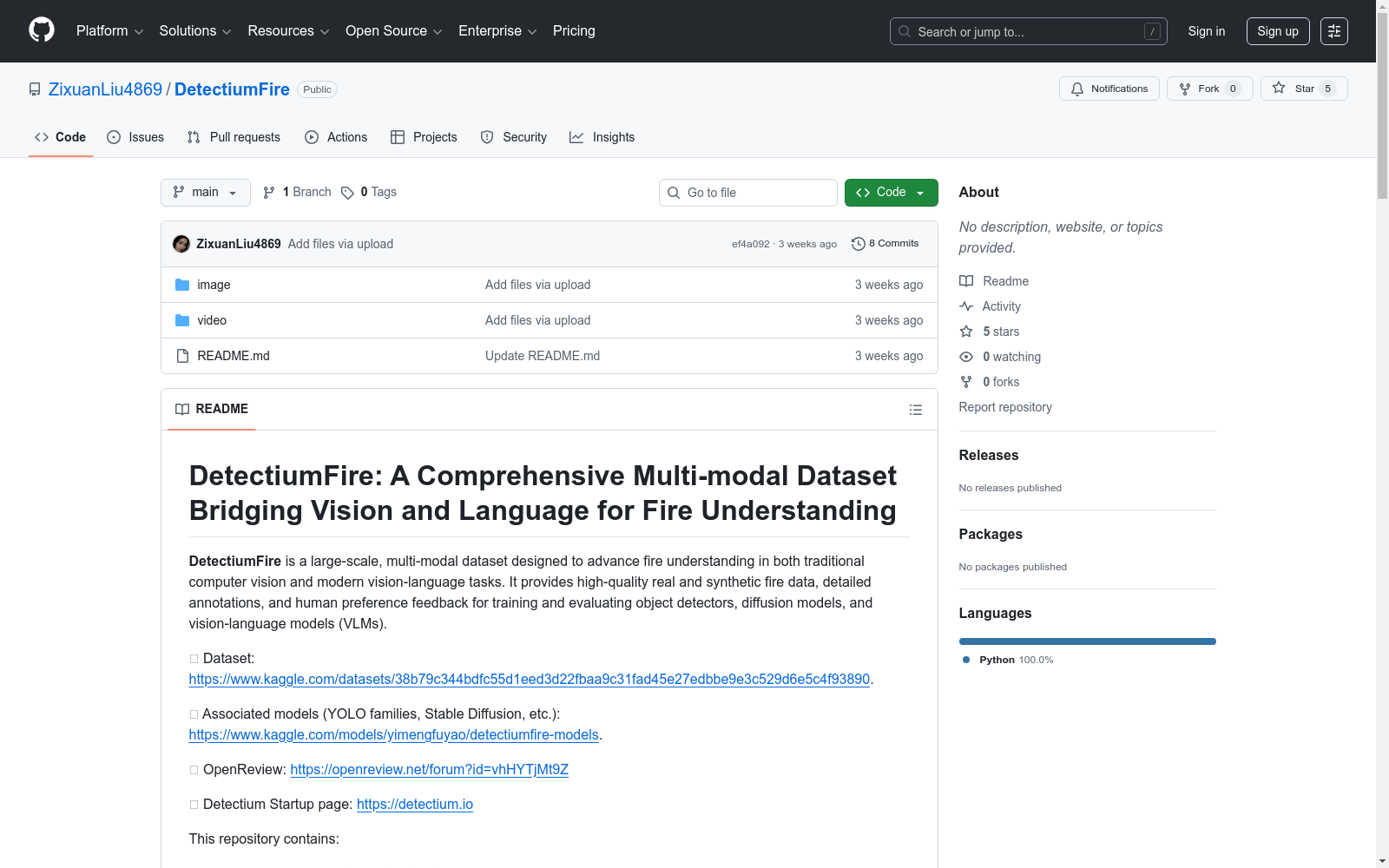The width and height of the screenshot is (1389, 868).
Task: Open the appearance settings icon in header
Action: tap(1333, 31)
